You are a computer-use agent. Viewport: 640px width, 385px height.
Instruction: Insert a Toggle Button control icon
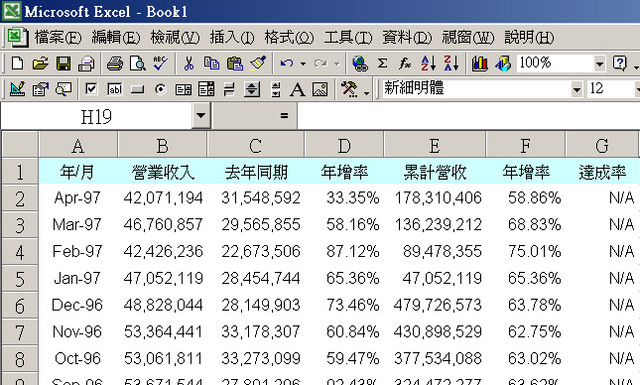pos(229,89)
